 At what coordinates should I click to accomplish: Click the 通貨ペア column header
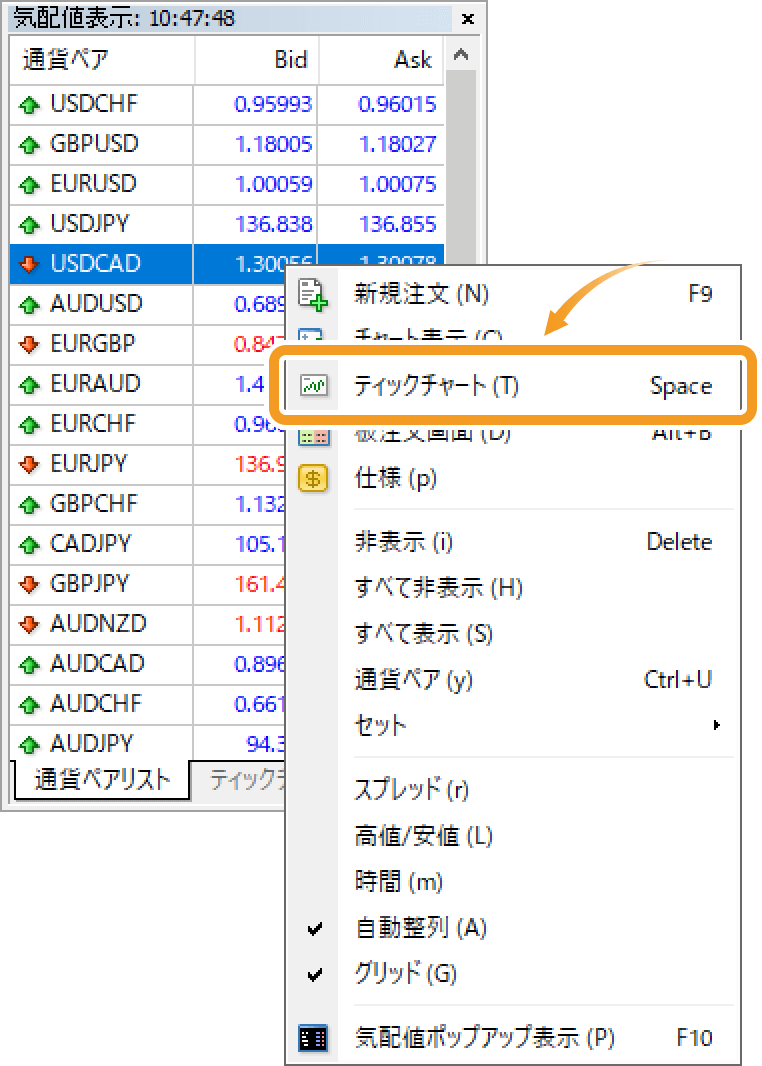[x=102, y=60]
